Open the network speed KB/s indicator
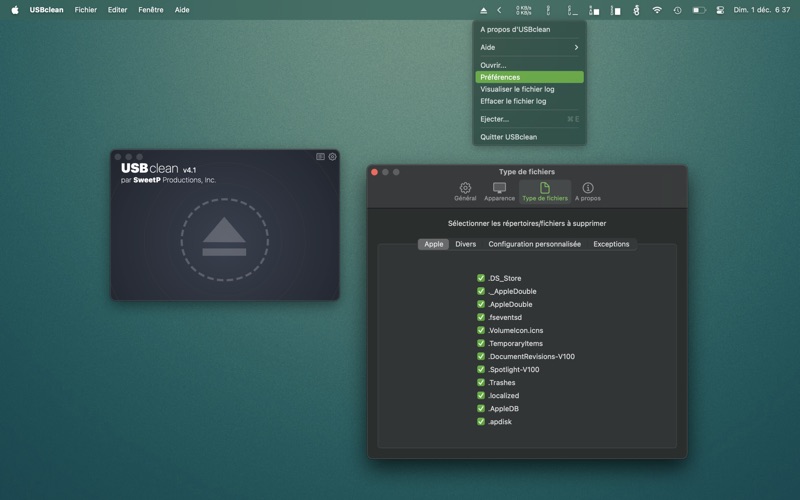Viewport: 800px width, 500px height. tap(523, 10)
